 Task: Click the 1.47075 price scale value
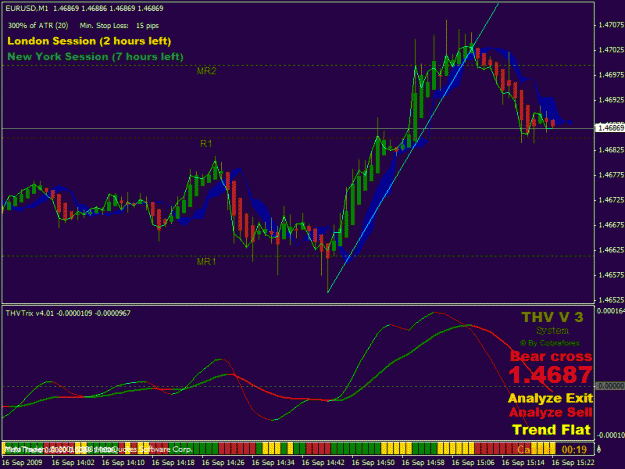611,25
